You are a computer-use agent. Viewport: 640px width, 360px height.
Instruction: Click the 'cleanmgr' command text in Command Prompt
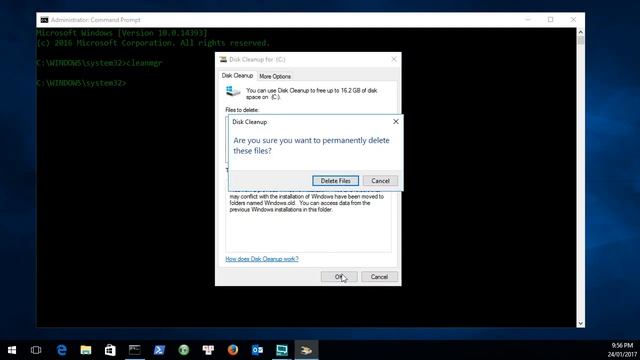click(144, 63)
